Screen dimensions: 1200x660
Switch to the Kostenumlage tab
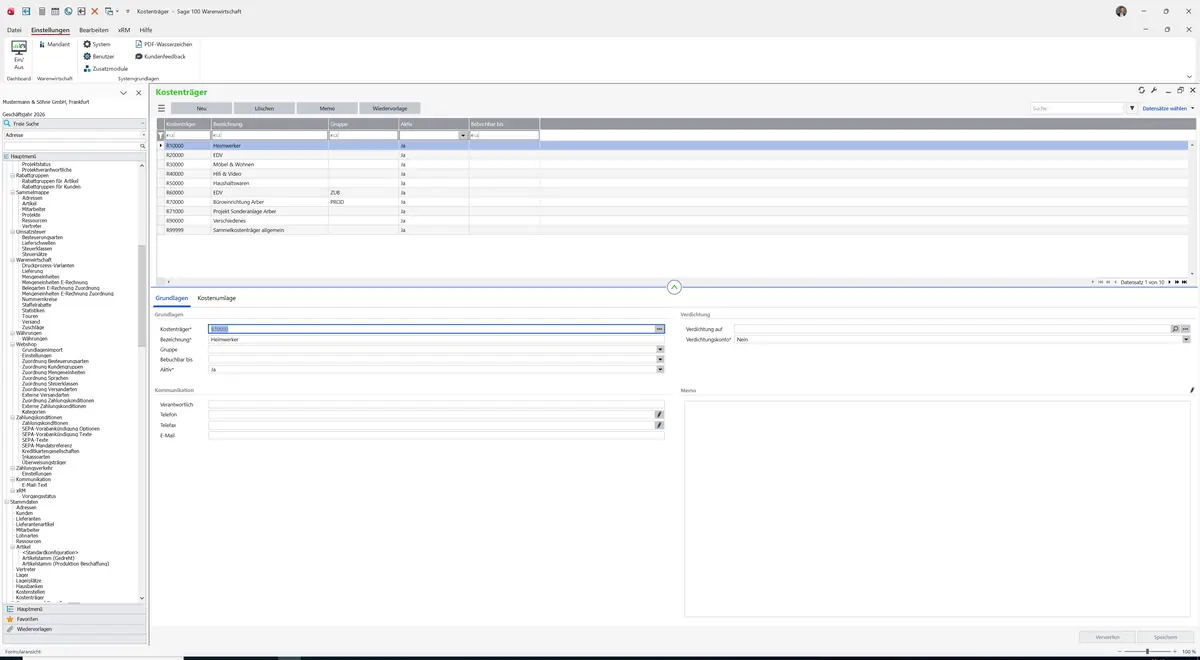[217, 299]
